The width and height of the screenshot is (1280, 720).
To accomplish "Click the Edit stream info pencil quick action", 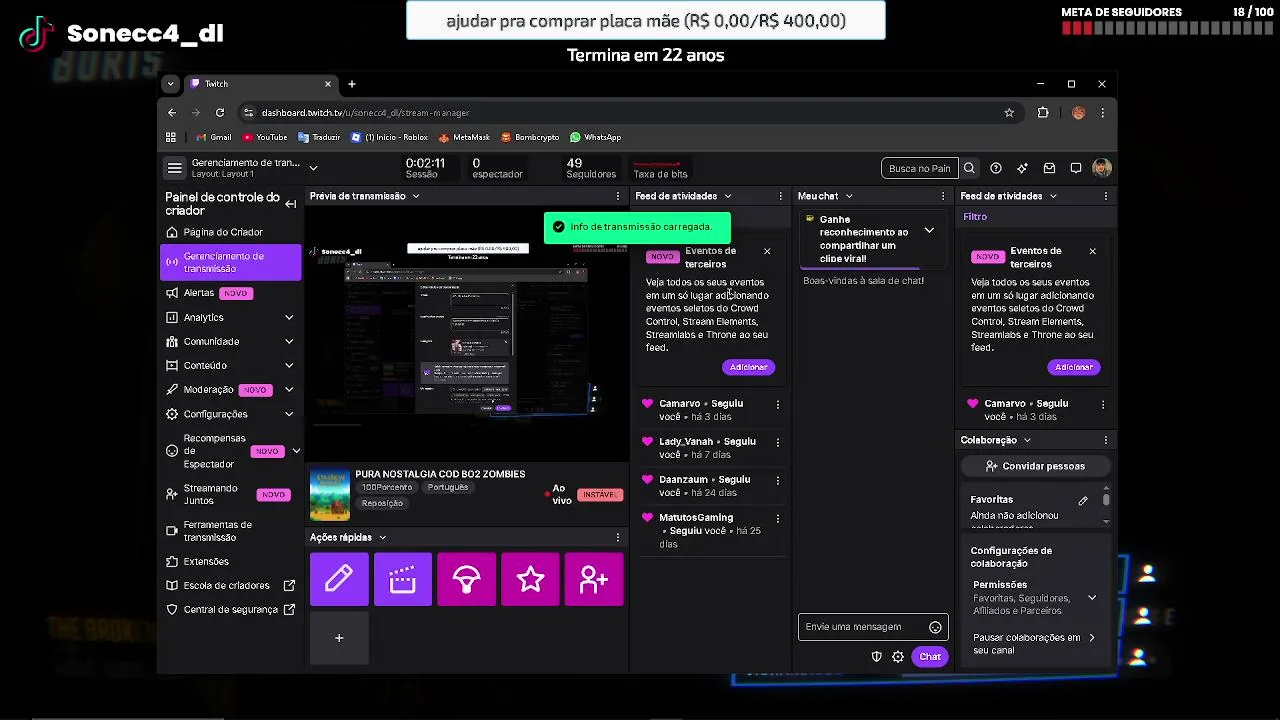I will click(x=339, y=579).
